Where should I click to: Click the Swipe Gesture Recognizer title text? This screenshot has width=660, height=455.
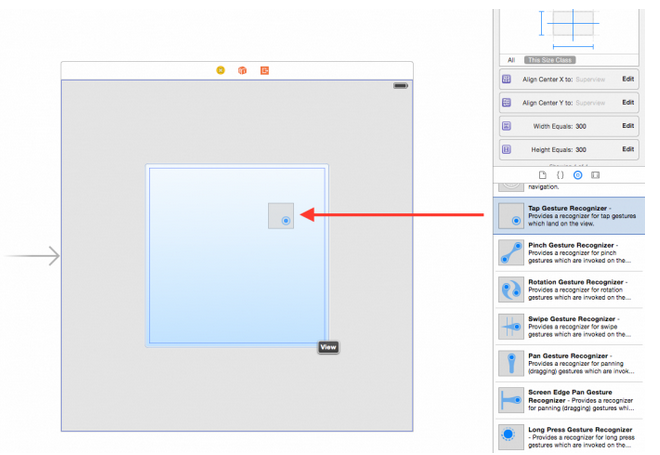[572, 319]
